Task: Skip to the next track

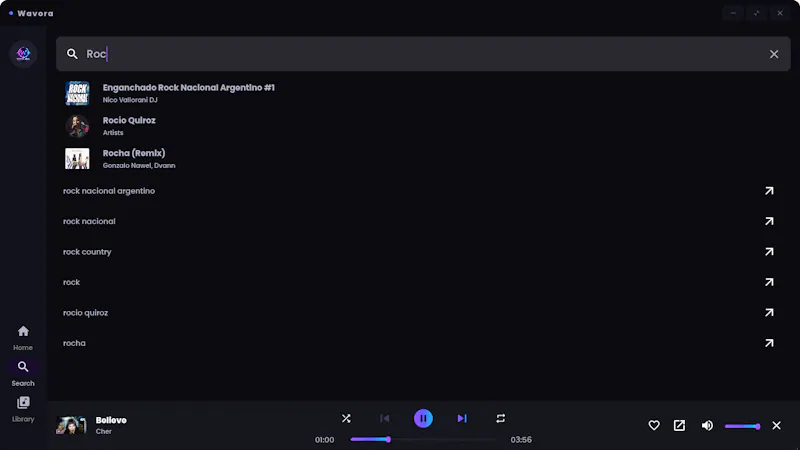Action: point(462,418)
